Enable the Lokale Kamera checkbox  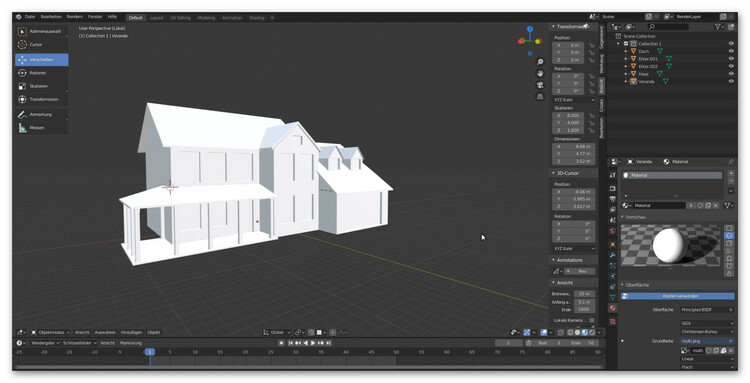point(592,320)
